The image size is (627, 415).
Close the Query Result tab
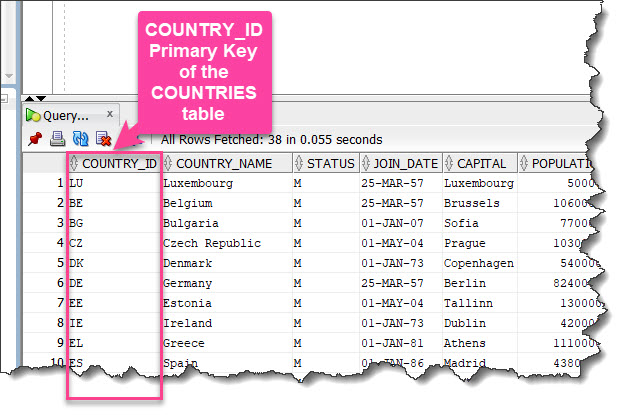click(110, 114)
